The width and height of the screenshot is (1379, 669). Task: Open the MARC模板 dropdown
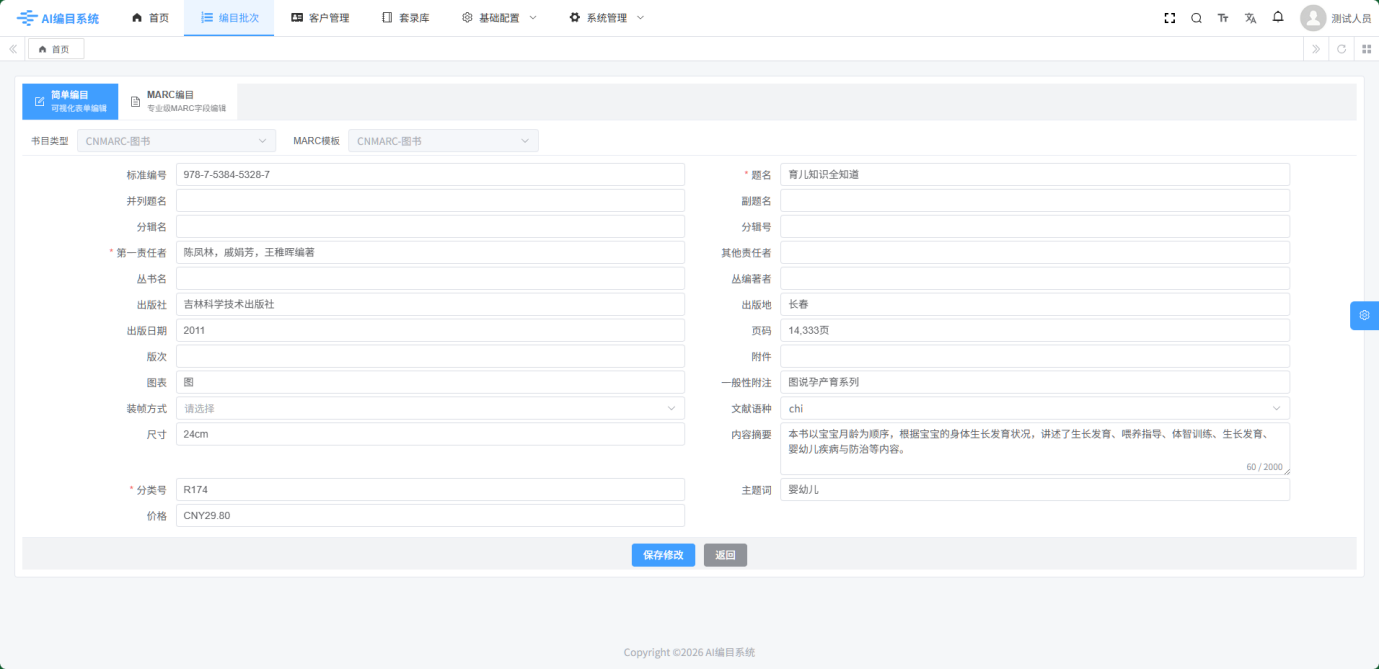point(443,141)
